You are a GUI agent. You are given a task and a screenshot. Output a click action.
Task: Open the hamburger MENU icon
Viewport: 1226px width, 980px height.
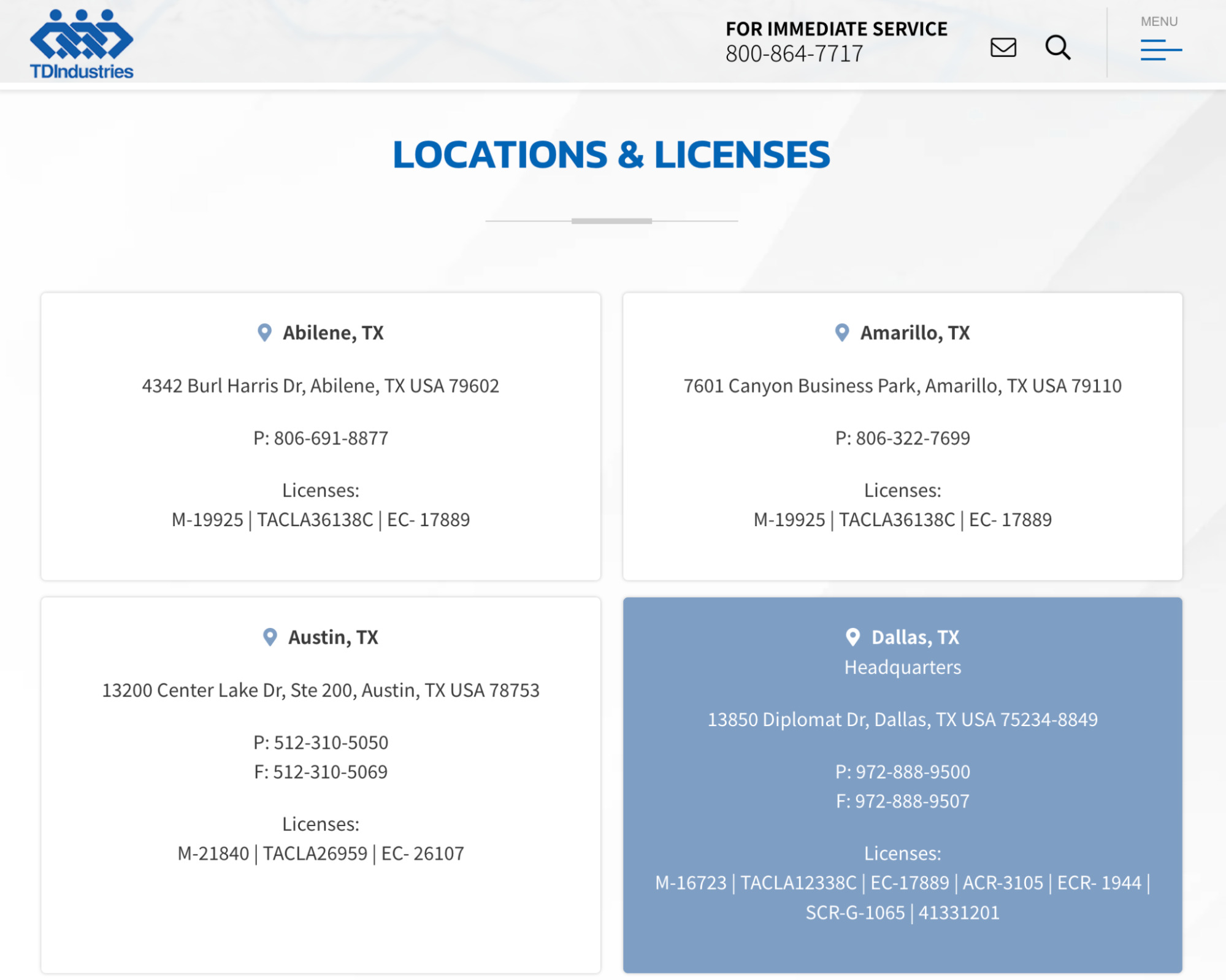1160,50
